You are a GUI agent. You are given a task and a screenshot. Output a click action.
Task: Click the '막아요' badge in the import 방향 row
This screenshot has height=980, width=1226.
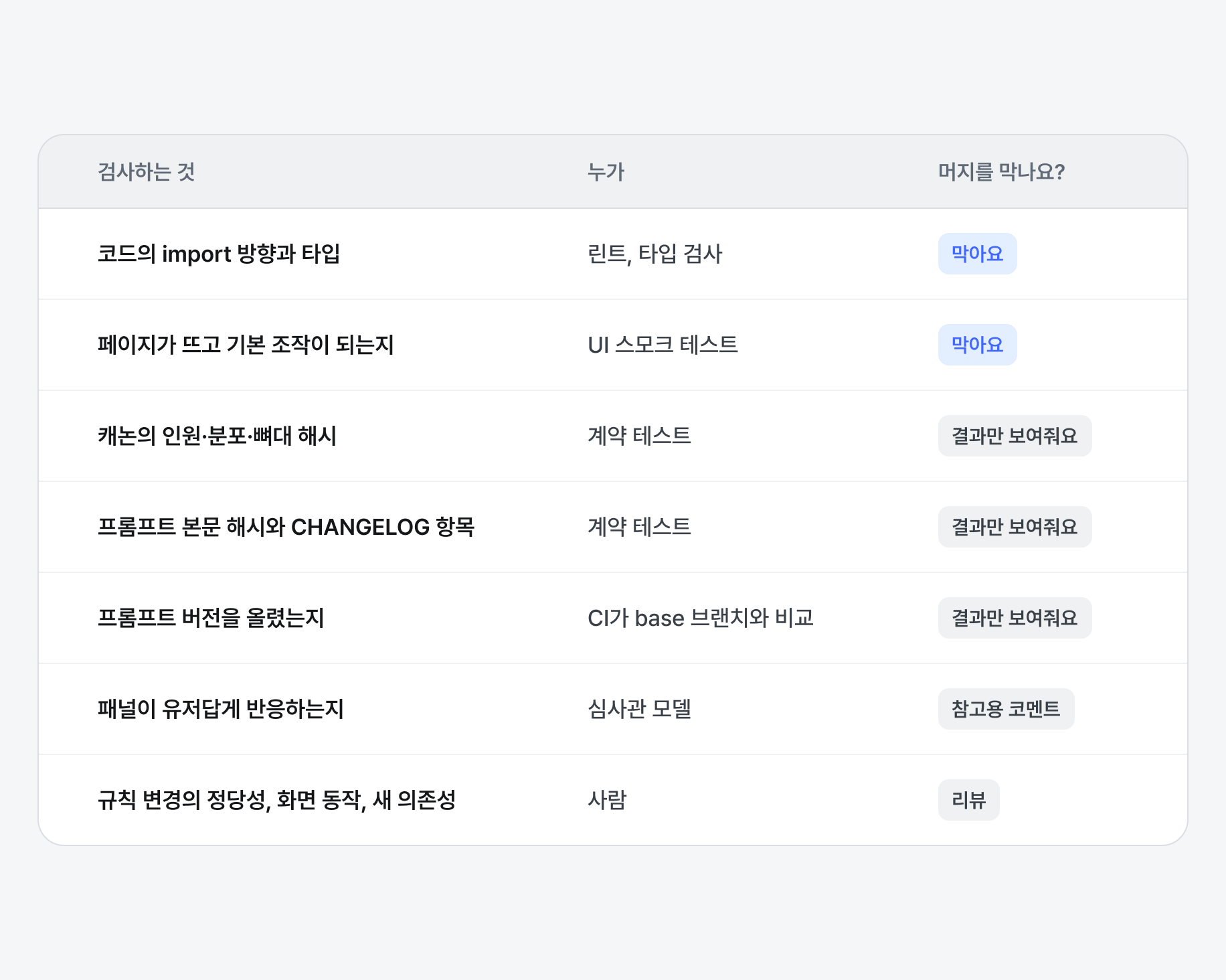point(977,254)
